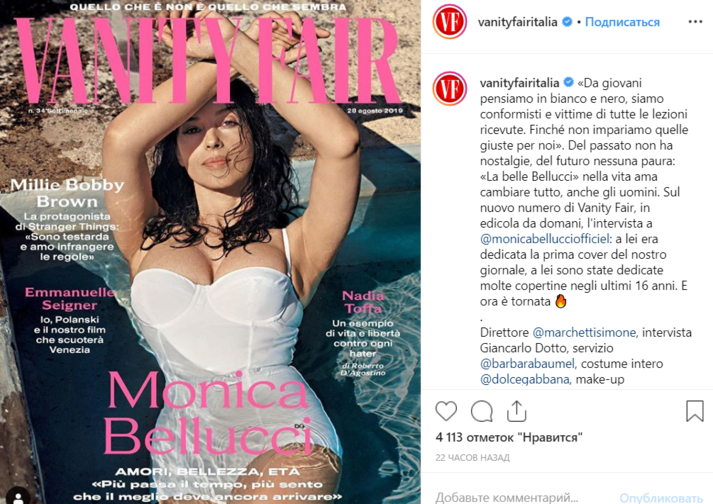Viewport: 713px width, 504px height.
Task: Open the @monicabellucciofficiel mention
Action: tap(544, 239)
